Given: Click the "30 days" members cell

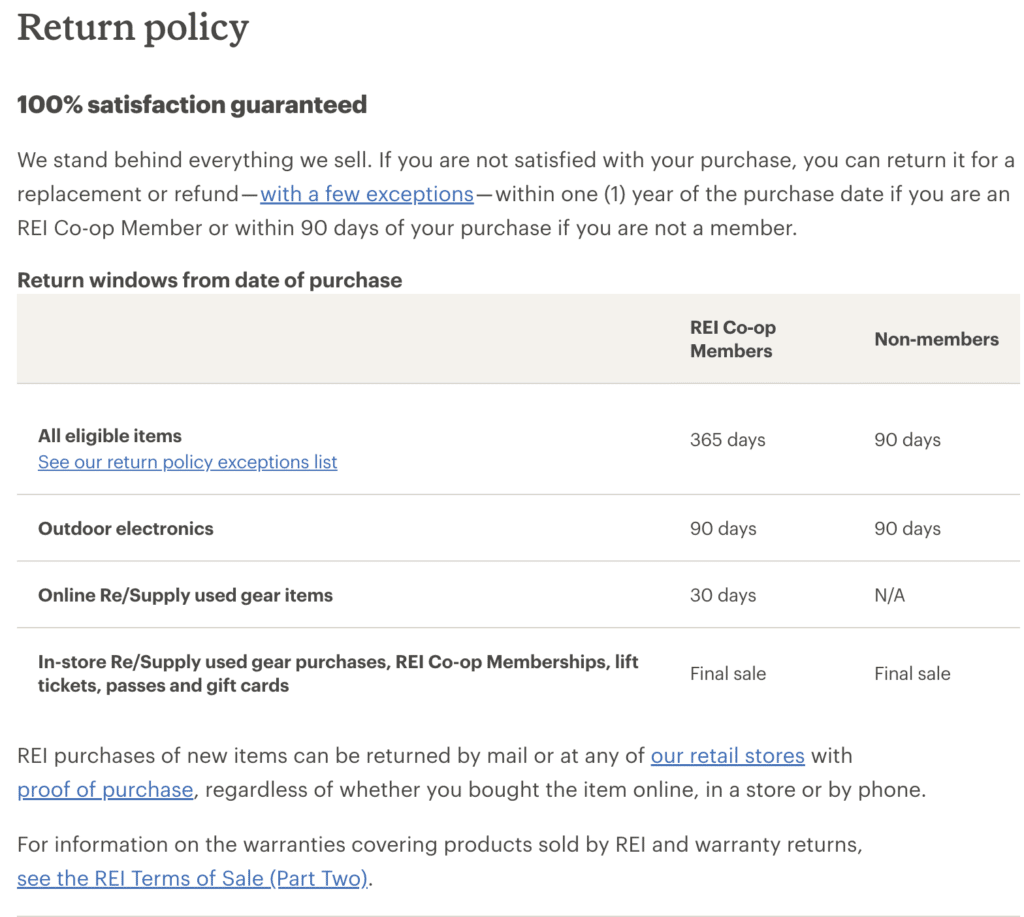Looking at the screenshot, I should point(723,595).
